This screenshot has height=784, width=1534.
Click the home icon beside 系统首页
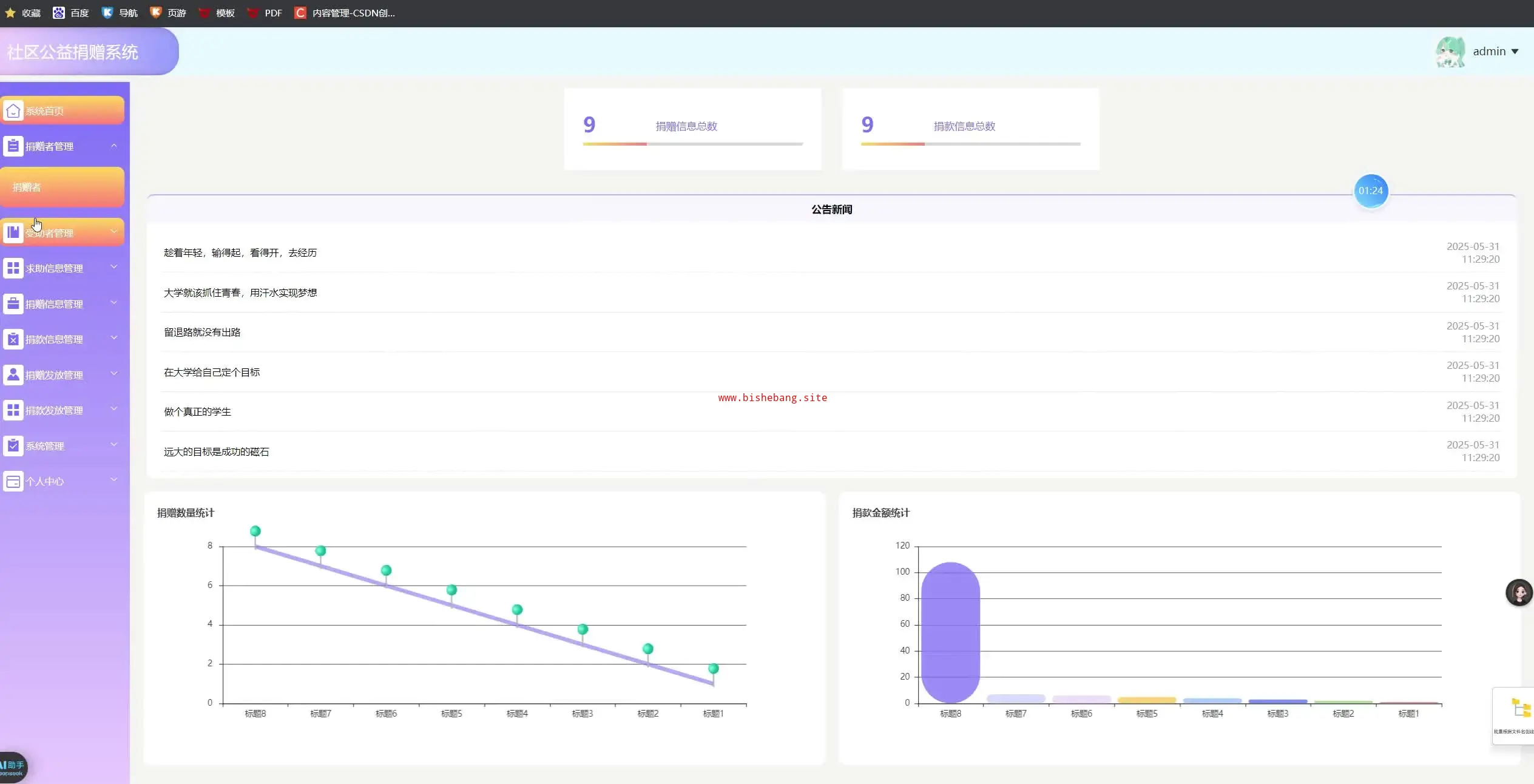click(x=13, y=111)
